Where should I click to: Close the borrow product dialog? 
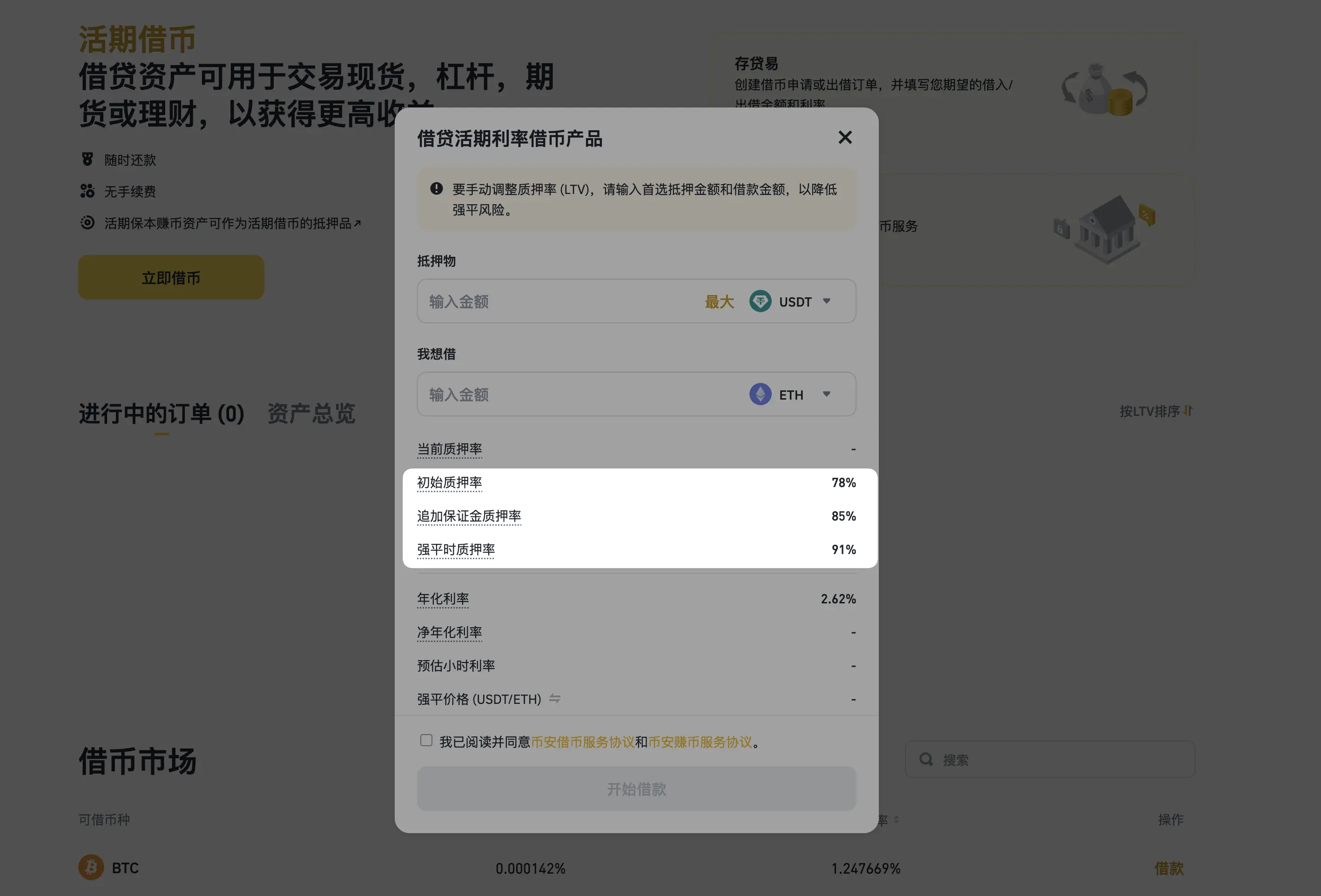pyautogui.click(x=845, y=138)
